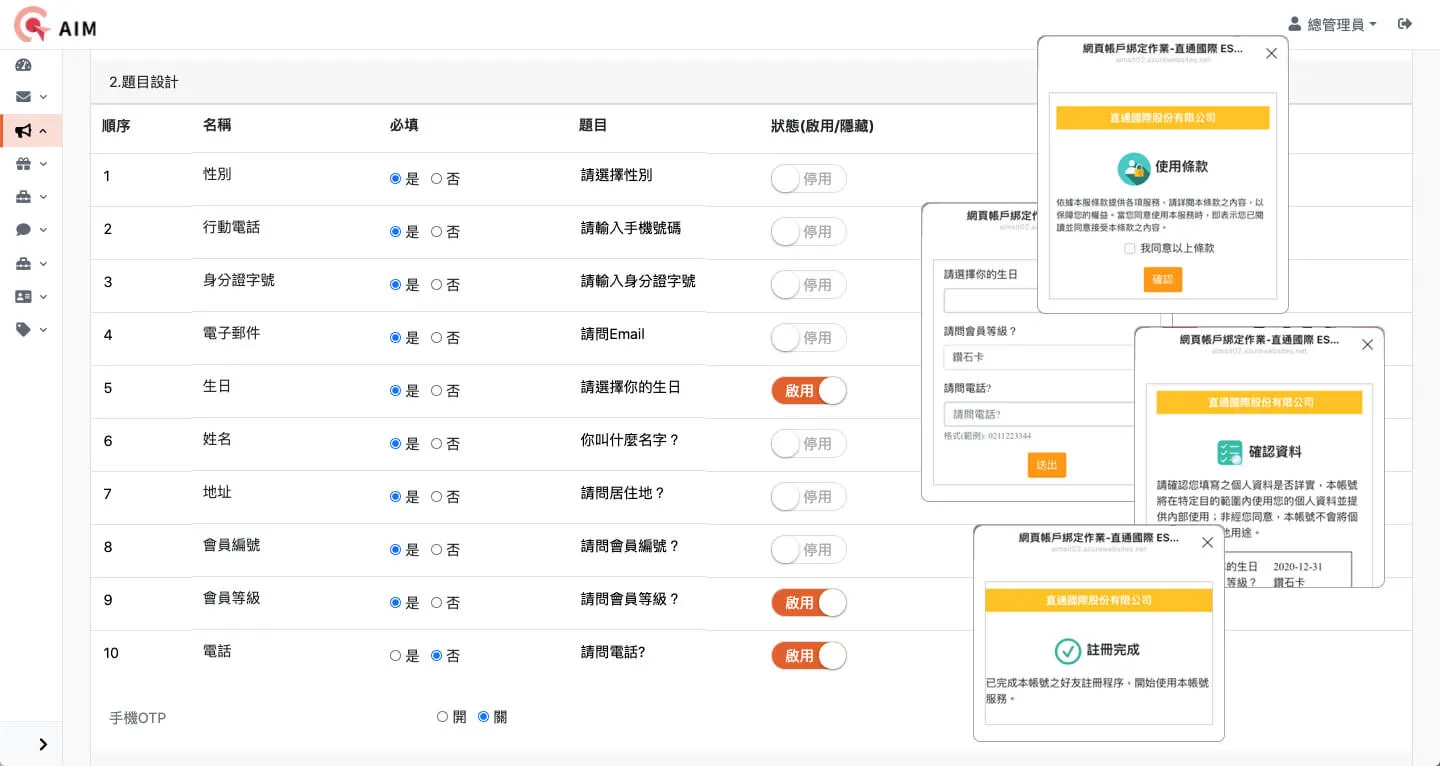Viewport: 1440px width, 766px height.
Task: Expand the chat bubble menu chevron
Action: (x=43, y=230)
